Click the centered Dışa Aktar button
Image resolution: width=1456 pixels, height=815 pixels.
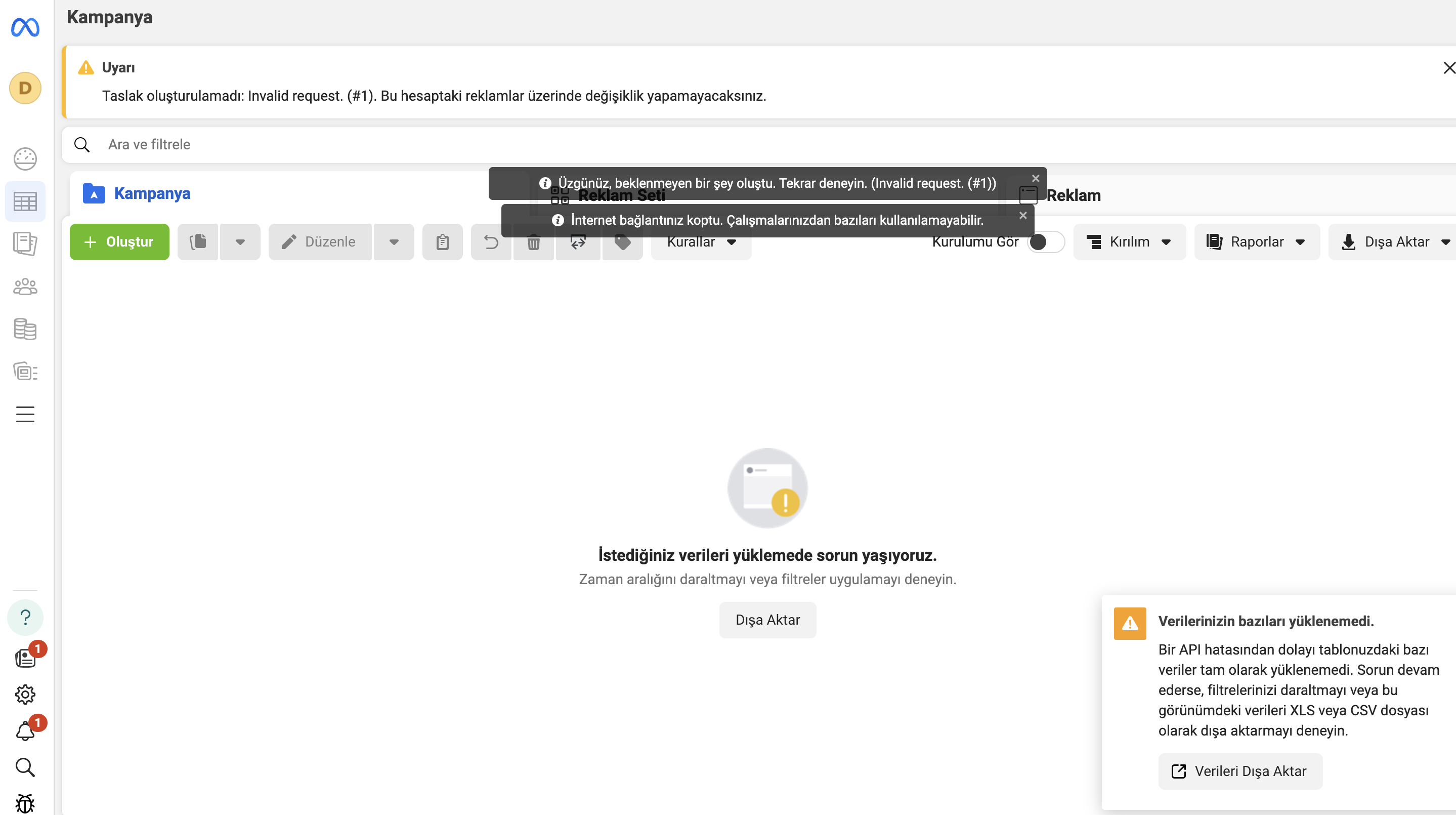pos(767,620)
